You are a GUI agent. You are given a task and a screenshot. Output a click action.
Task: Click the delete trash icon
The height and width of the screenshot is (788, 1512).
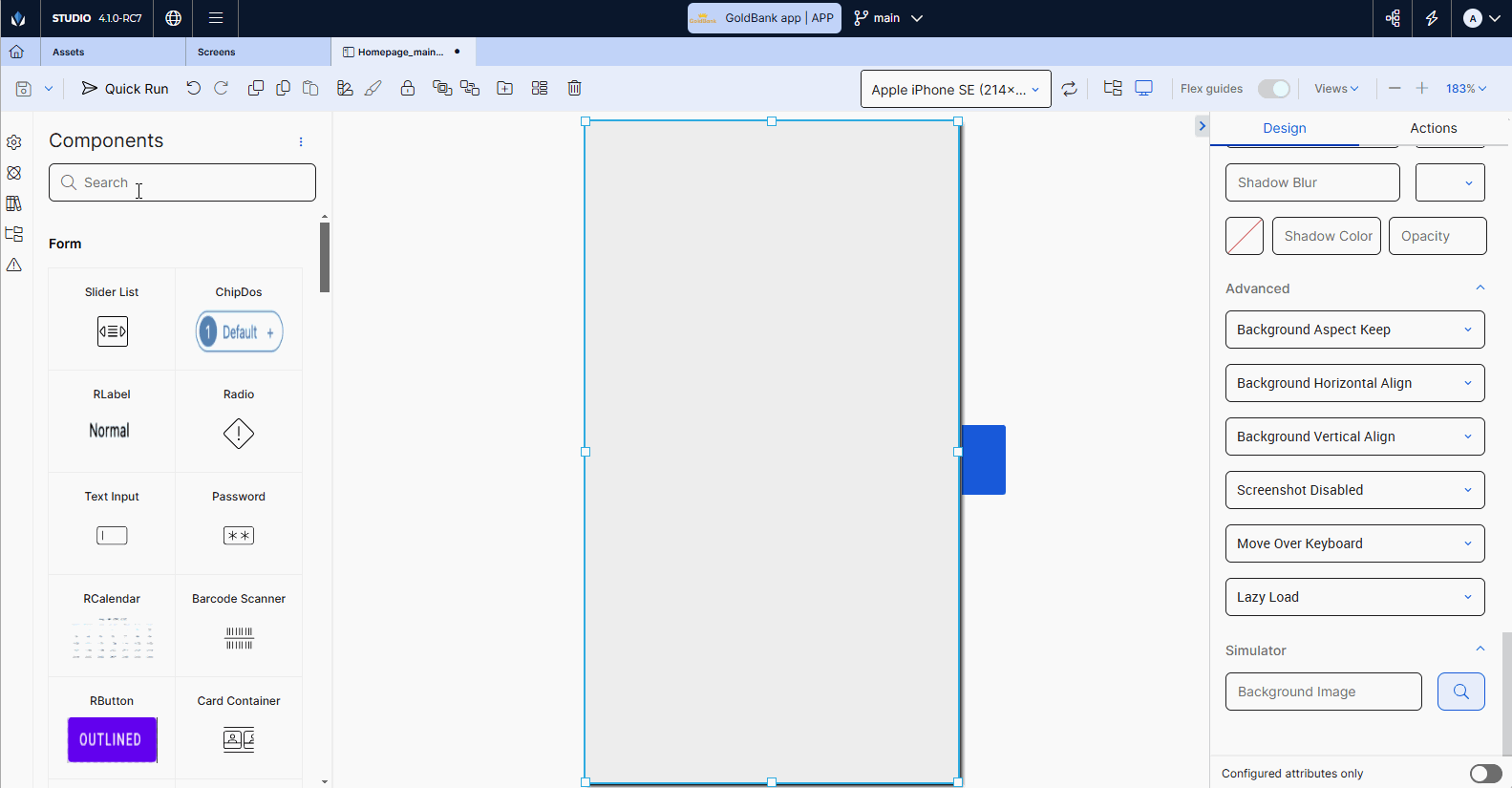coord(574,88)
